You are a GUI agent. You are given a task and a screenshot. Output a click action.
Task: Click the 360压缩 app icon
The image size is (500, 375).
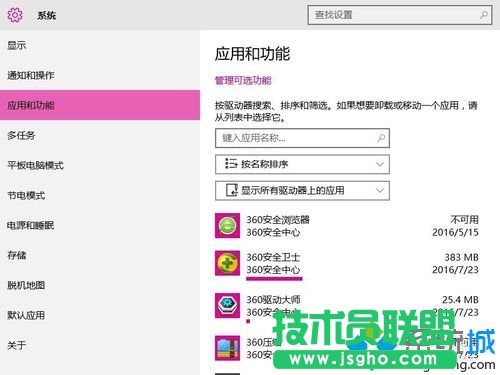point(227,348)
